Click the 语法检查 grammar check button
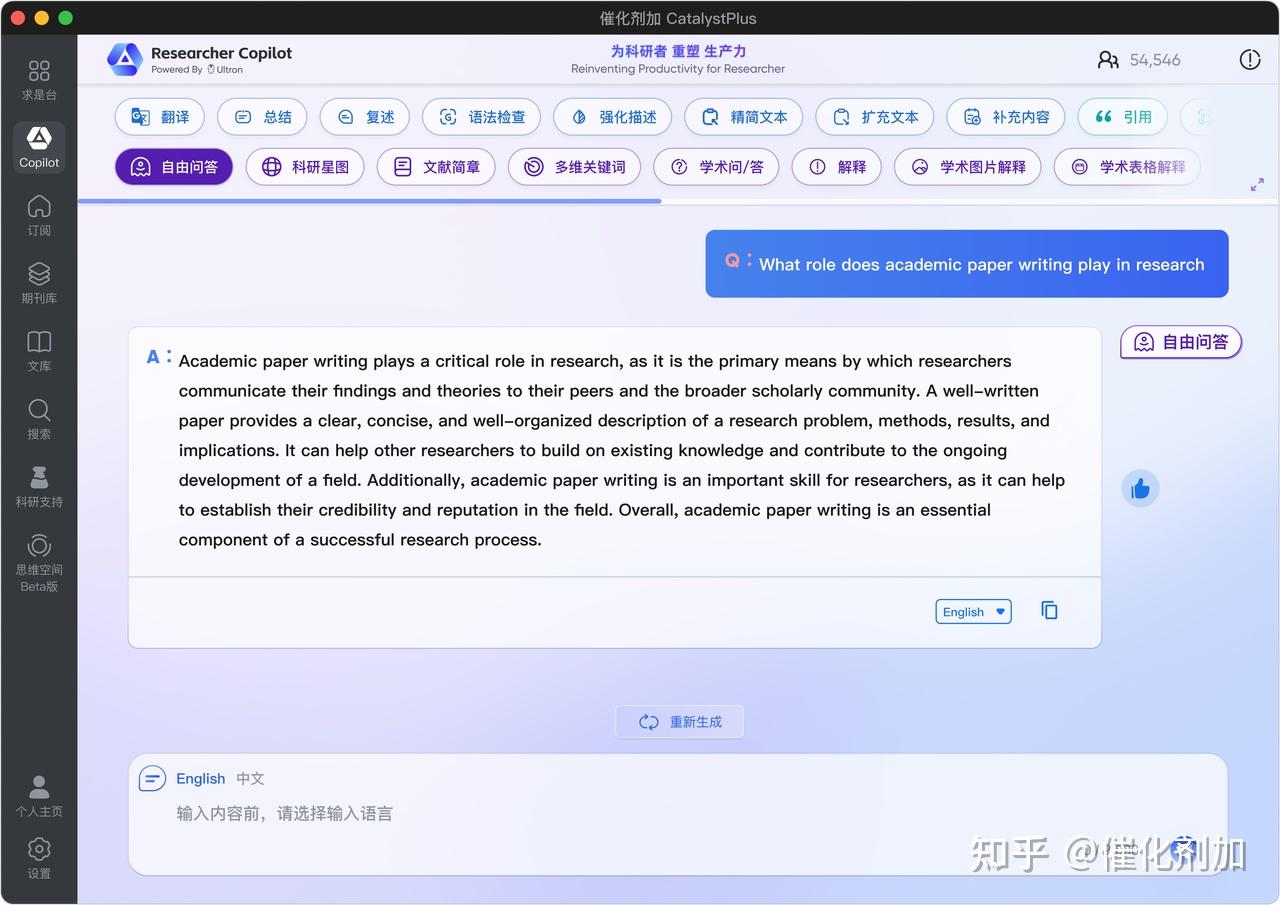This screenshot has height=905, width=1280. click(481, 117)
